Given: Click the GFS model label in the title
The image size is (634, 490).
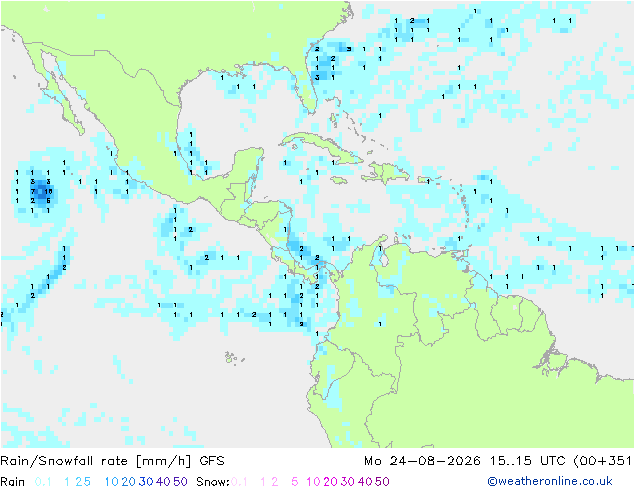Looking at the screenshot, I should coord(211,461).
